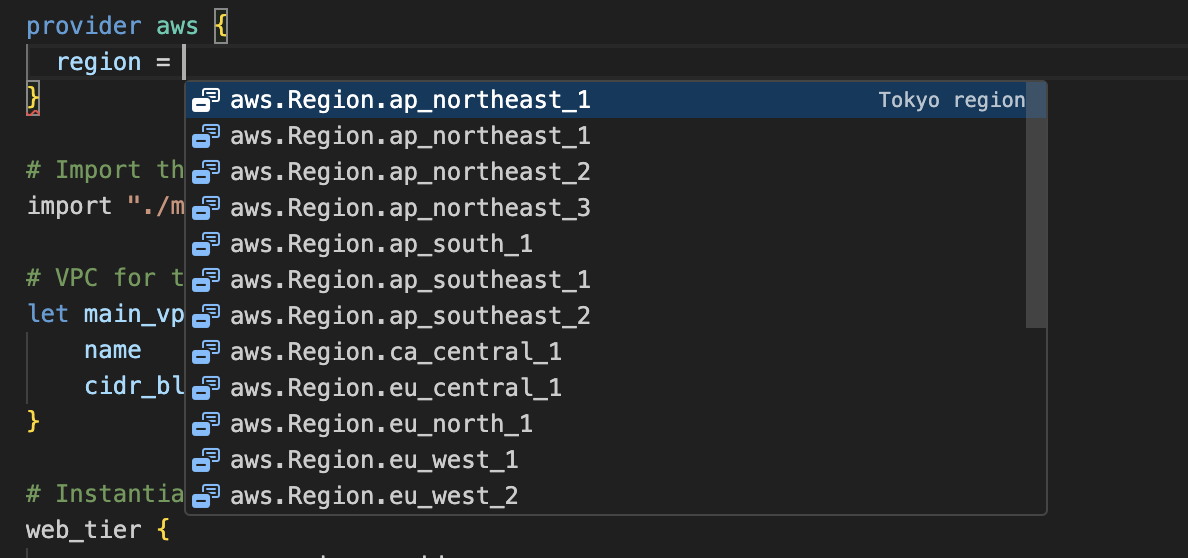Click the "let" keyword before main_vp
This screenshot has width=1188, height=558.
48,314
